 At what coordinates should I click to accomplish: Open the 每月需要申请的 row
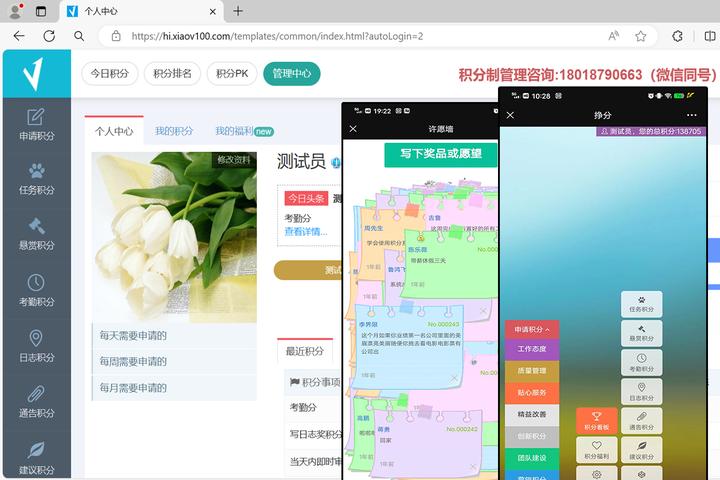point(174,388)
